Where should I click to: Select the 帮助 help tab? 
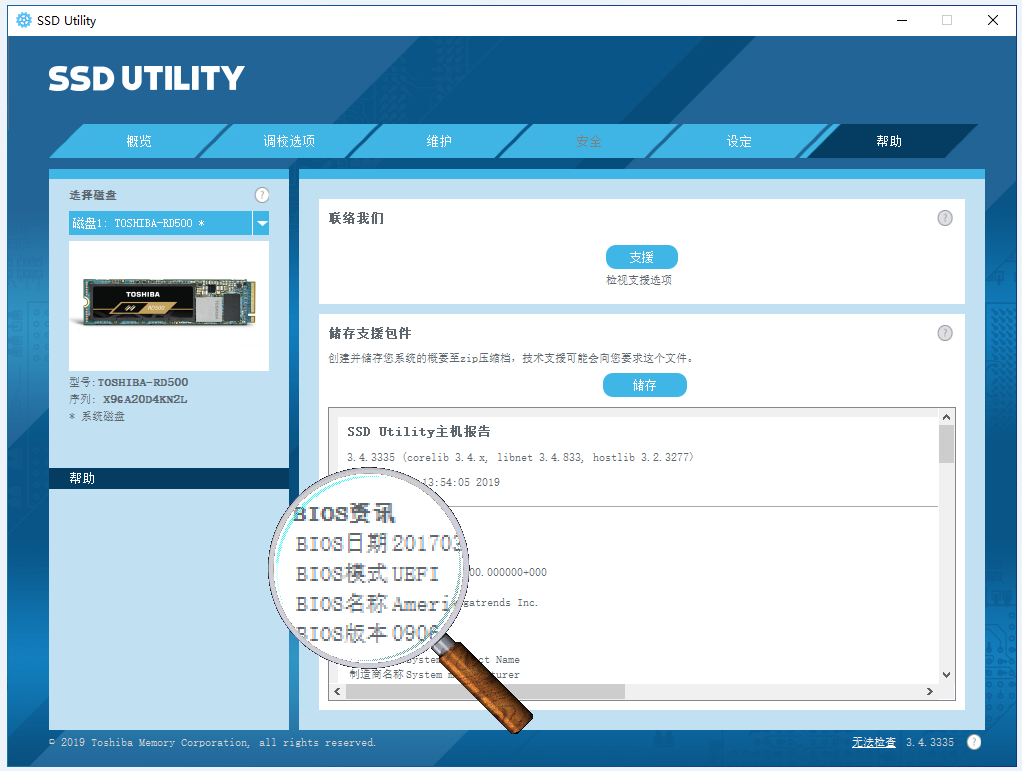coord(889,141)
